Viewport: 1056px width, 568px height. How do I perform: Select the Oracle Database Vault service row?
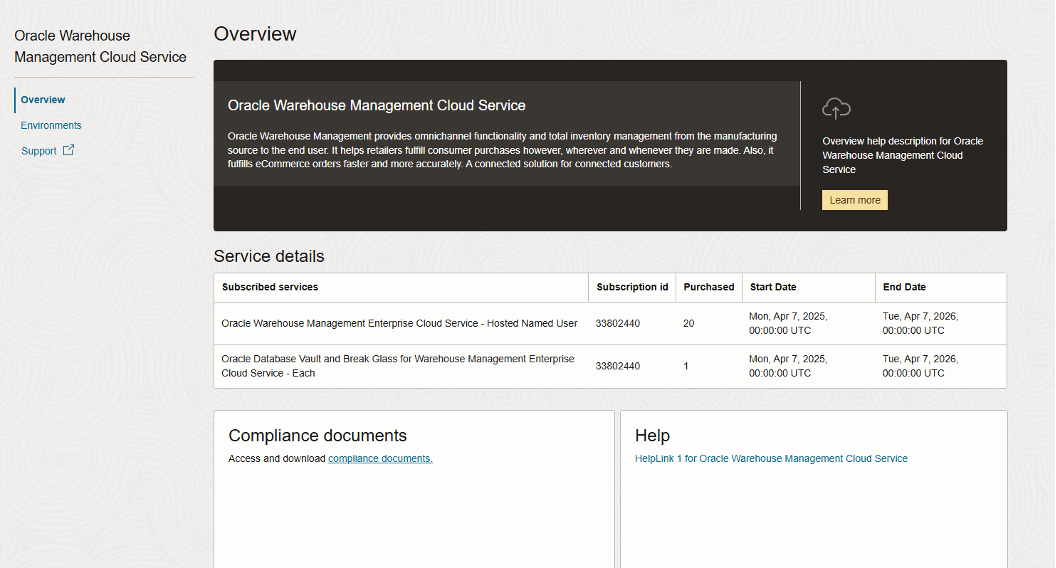click(x=610, y=367)
